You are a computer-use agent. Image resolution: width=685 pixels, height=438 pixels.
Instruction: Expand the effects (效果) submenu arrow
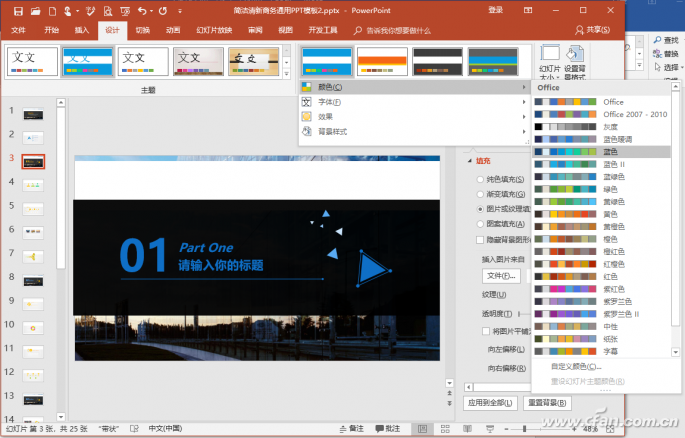click(524, 117)
